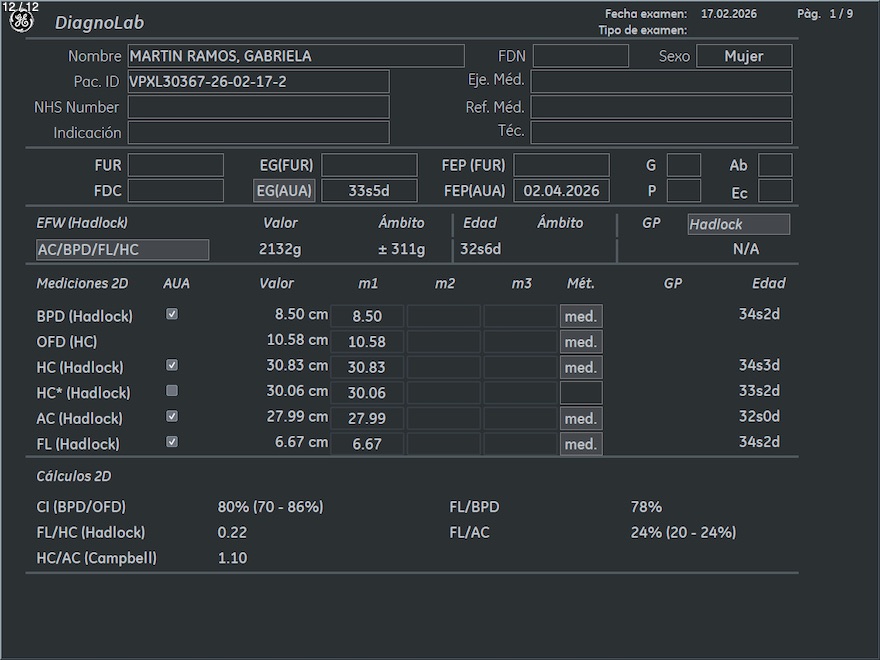Click the Nombre field with patient name
880x660 pixels.
pos(296,56)
